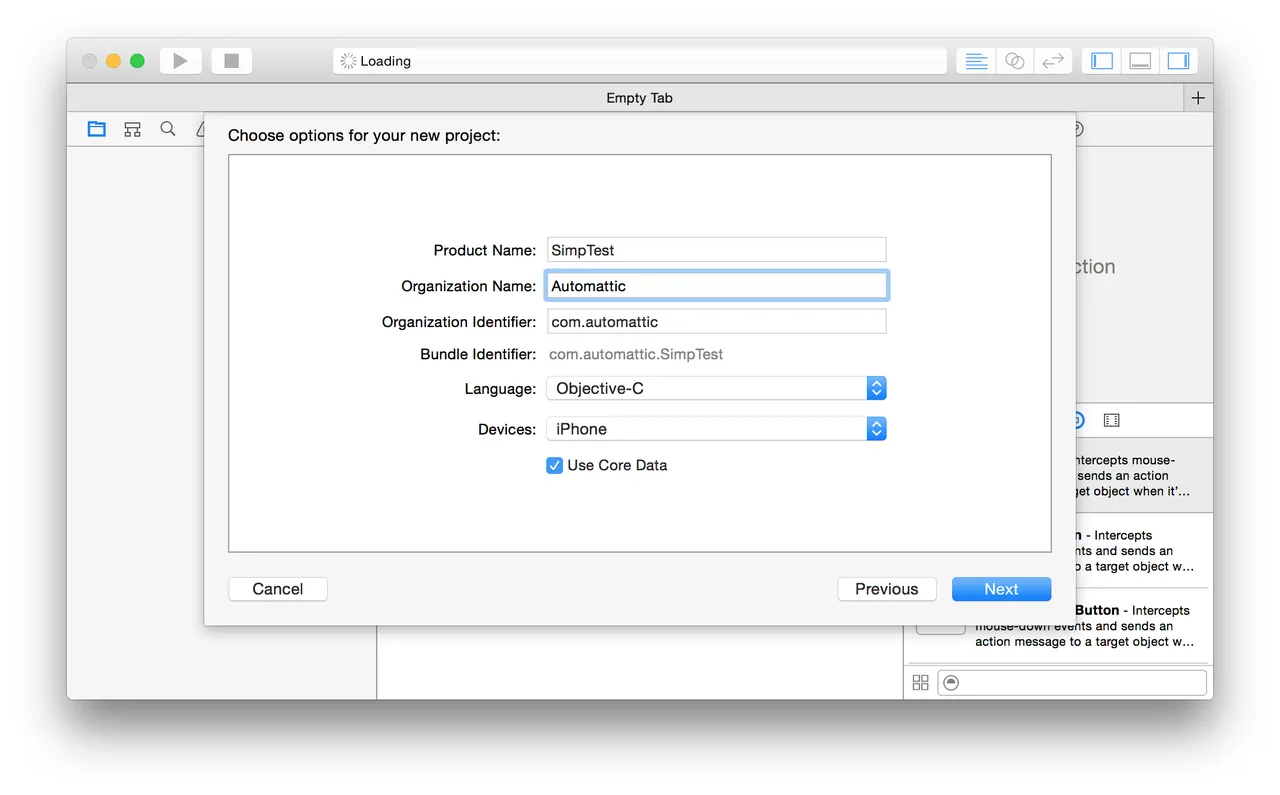1280x795 pixels.
Task: Click the bundle identifier text com.automattic.SimpTest
Action: 636,354
